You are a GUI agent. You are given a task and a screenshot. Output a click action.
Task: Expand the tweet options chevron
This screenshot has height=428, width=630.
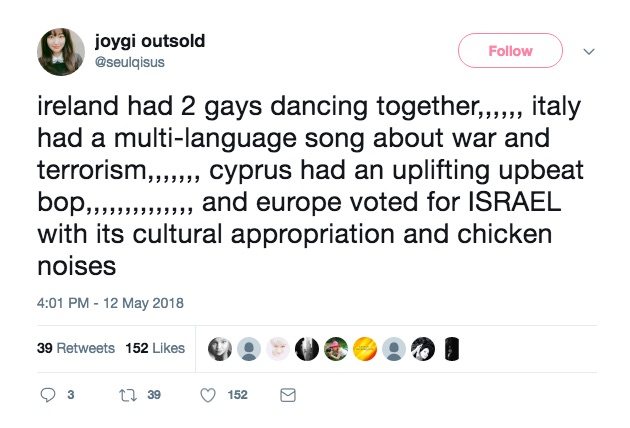[589, 51]
